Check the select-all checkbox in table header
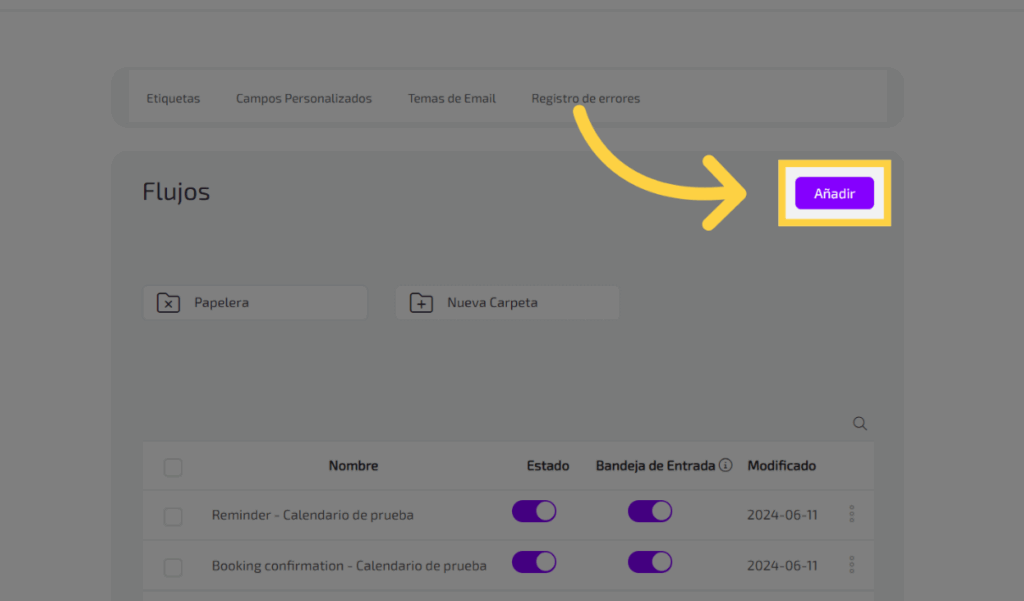The height and width of the screenshot is (601, 1024). coord(173,467)
